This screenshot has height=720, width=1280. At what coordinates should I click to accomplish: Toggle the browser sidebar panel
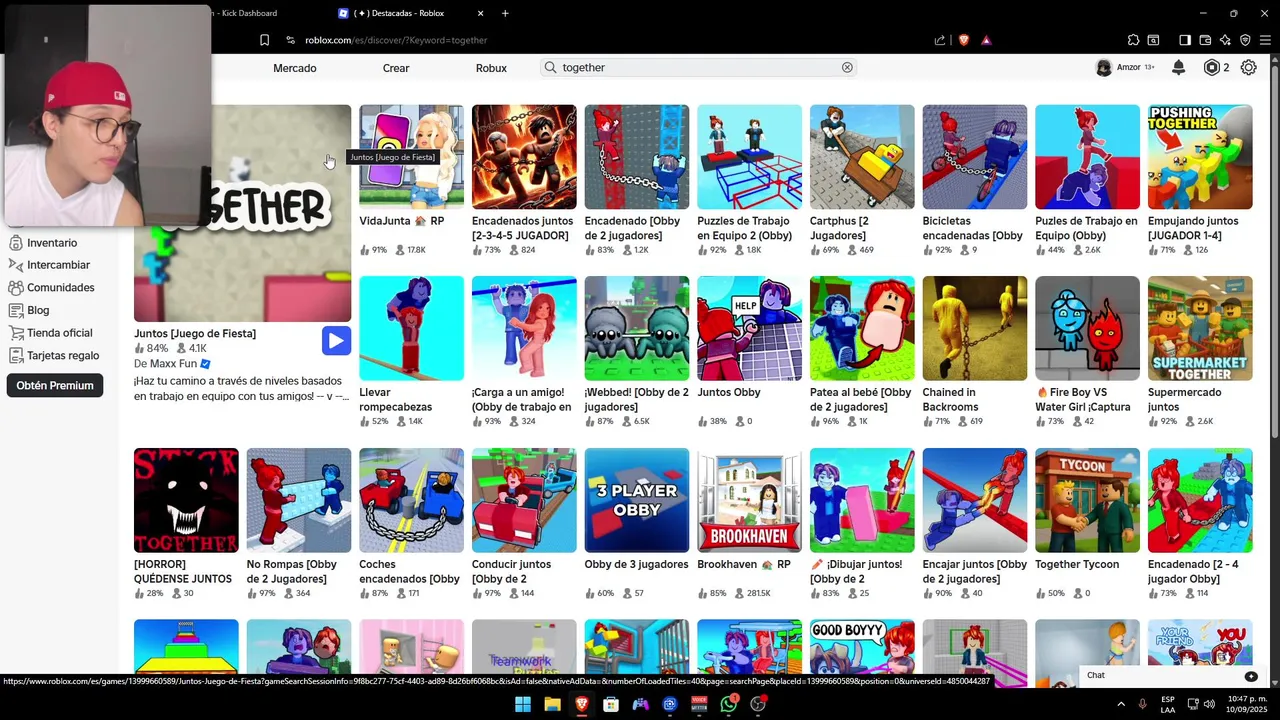tap(1185, 40)
